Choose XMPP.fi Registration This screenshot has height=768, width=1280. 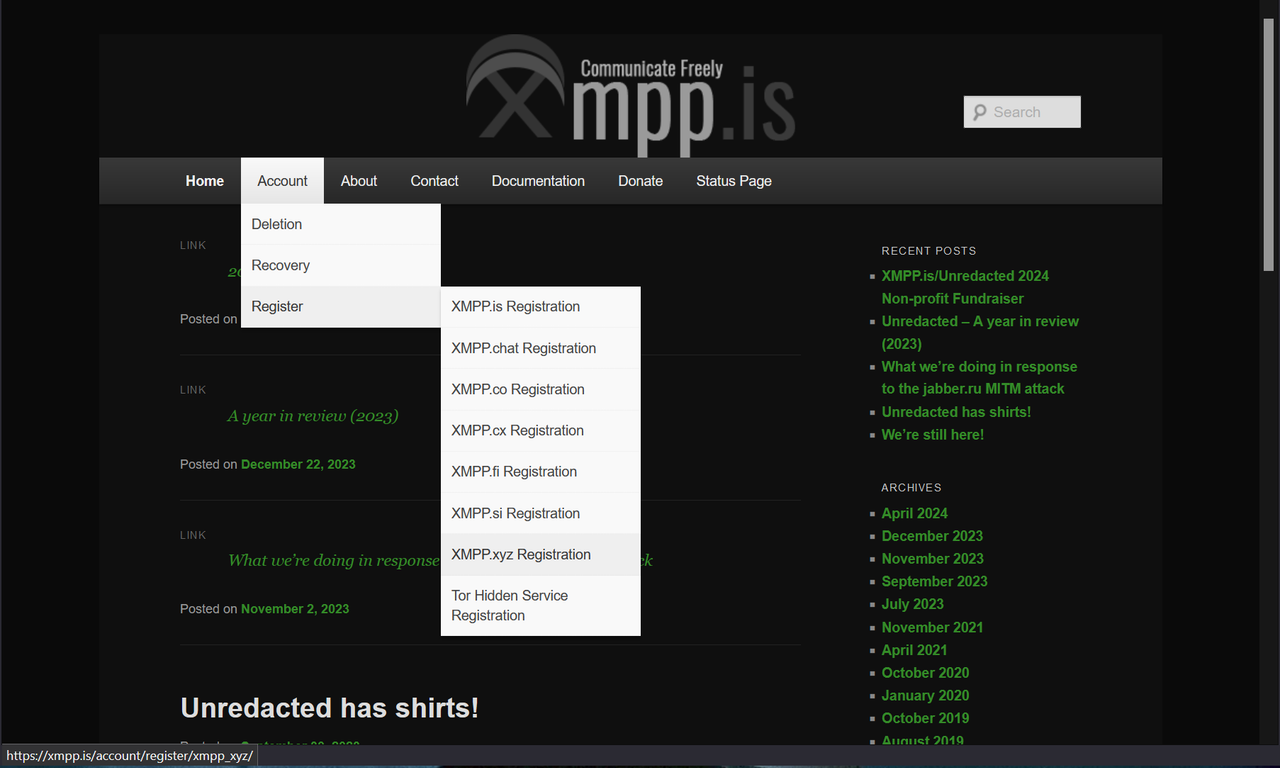coord(541,471)
